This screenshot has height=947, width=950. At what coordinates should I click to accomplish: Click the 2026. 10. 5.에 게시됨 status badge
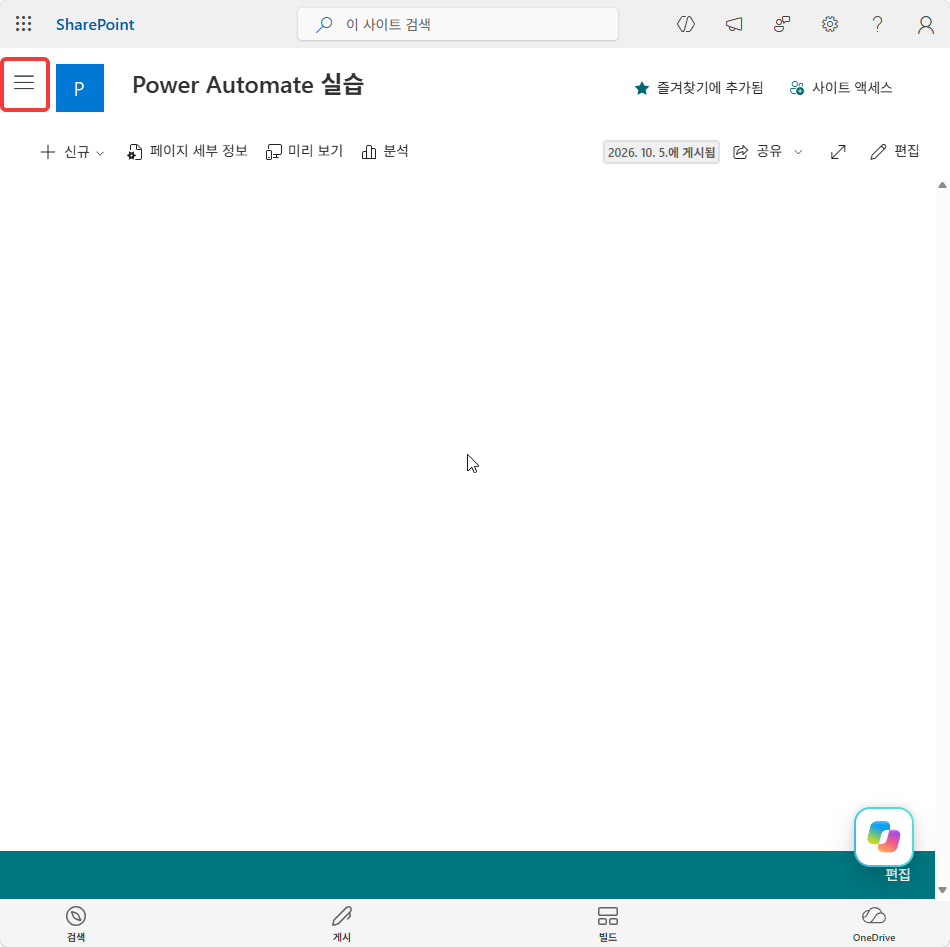click(661, 152)
